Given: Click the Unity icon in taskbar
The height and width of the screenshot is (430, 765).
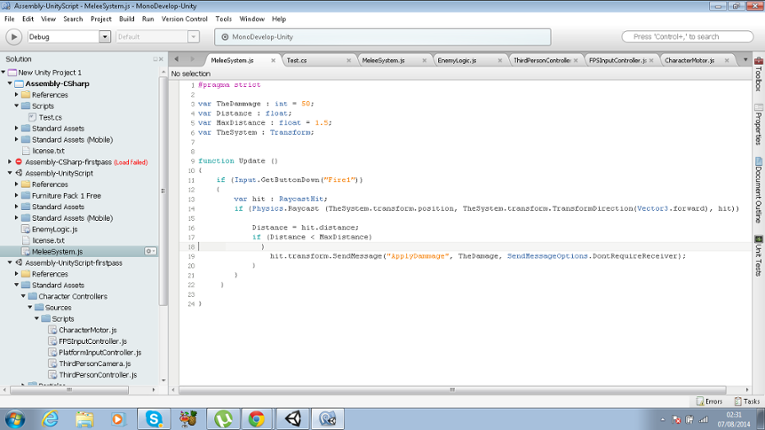Looking at the screenshot, I should pyautogui.click(x=292, y=418).
